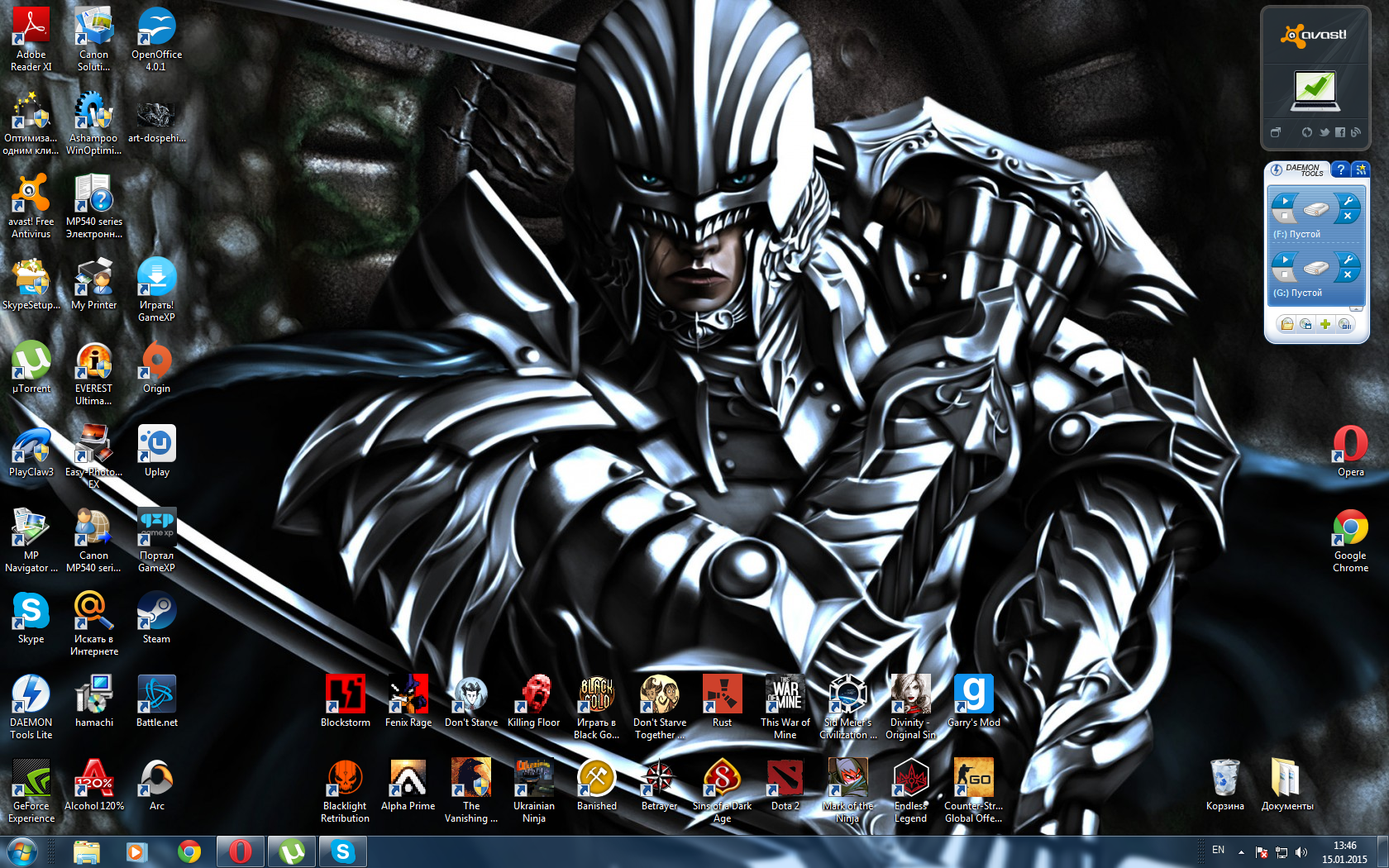Click avast gadget laptop status image
Viewport: 1389px width, 868px height.
(1315, 91)
